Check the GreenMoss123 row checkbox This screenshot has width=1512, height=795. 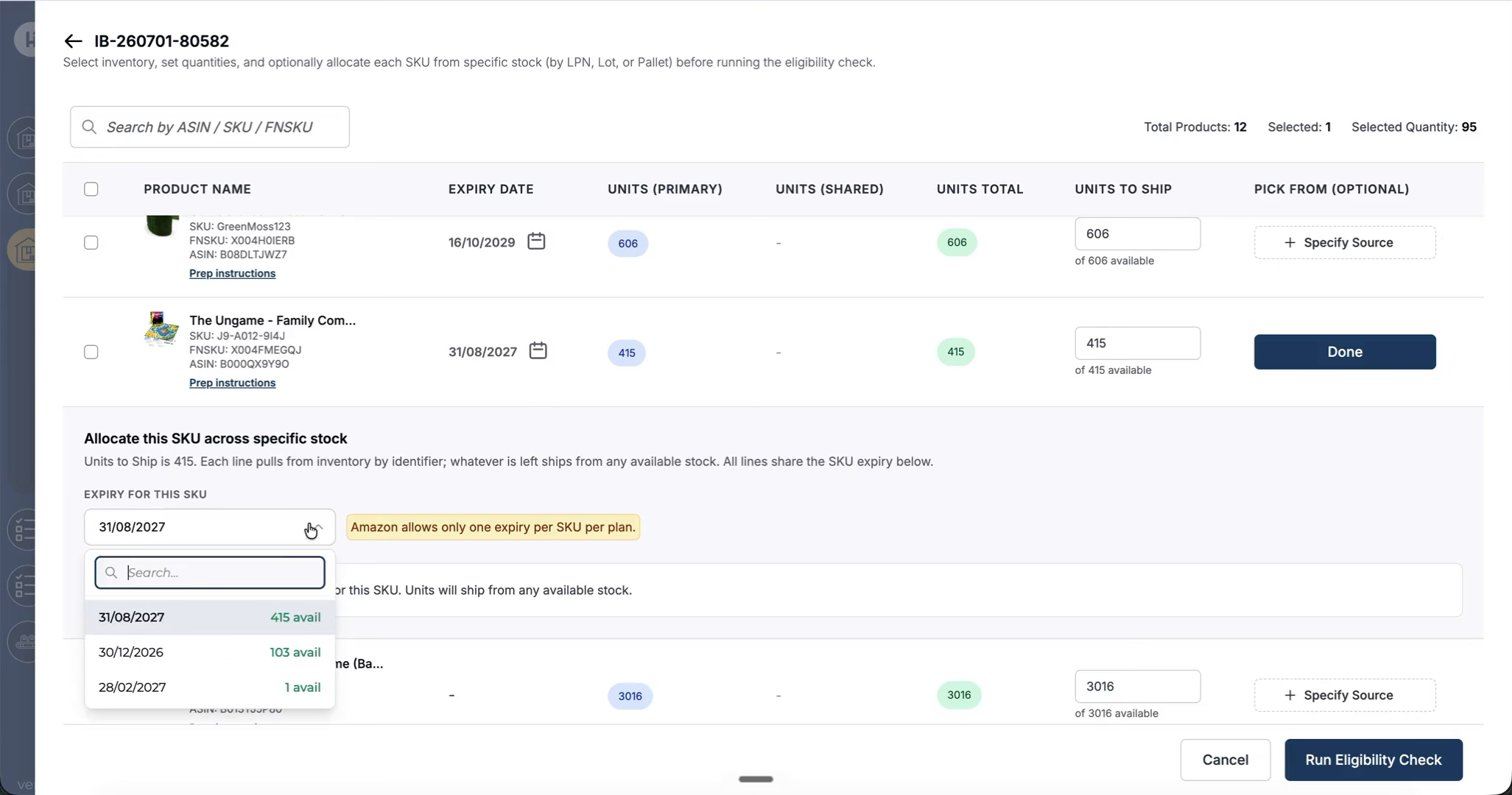click(x=91, y=242)
